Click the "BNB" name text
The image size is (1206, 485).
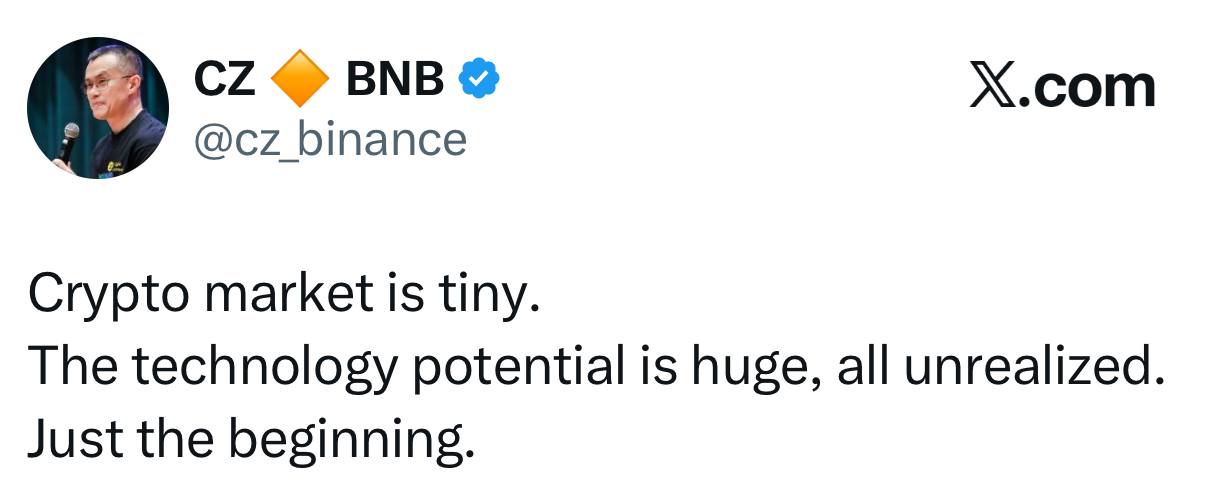coord(395,80)
